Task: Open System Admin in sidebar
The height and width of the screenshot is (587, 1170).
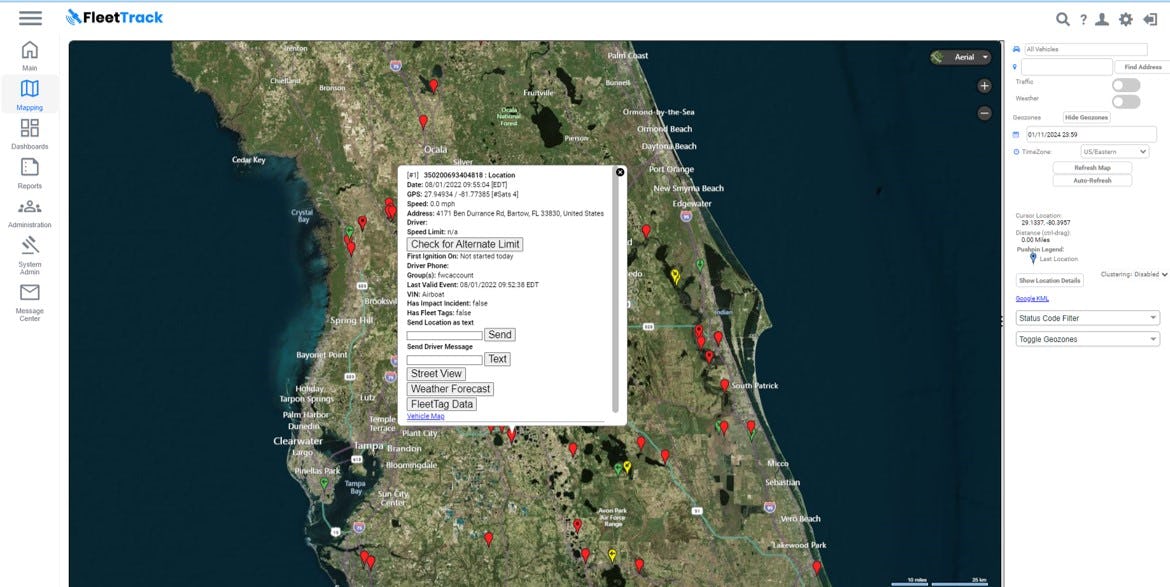Action: (30, 254)
